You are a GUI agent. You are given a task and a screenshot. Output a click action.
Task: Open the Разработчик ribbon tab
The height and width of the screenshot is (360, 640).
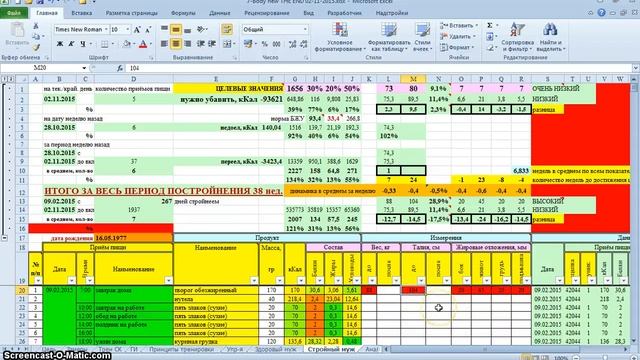344,13
